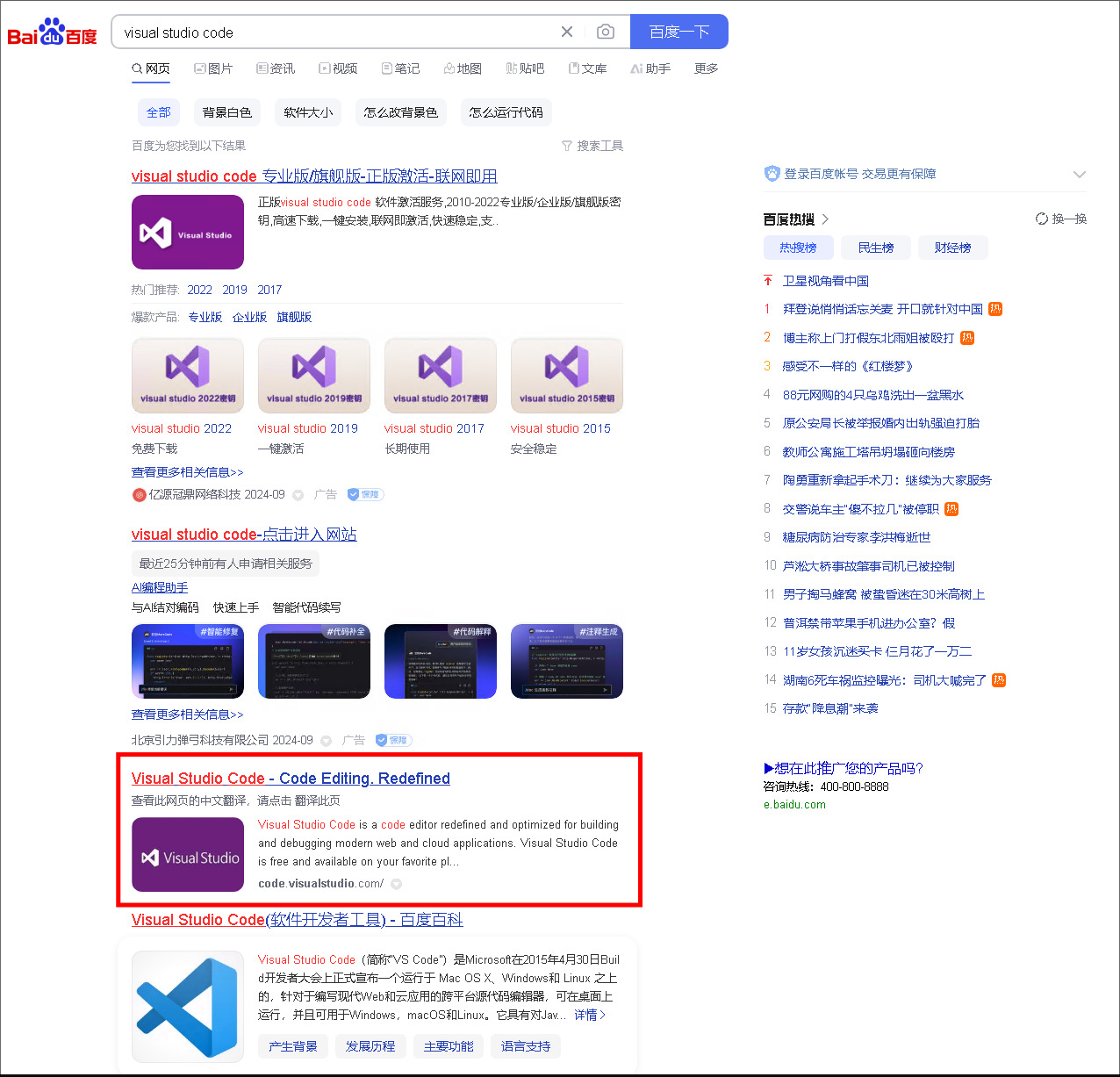Click the 百度一下 search button
This screenshot has height=1077, width=1120.
point(678,31)
